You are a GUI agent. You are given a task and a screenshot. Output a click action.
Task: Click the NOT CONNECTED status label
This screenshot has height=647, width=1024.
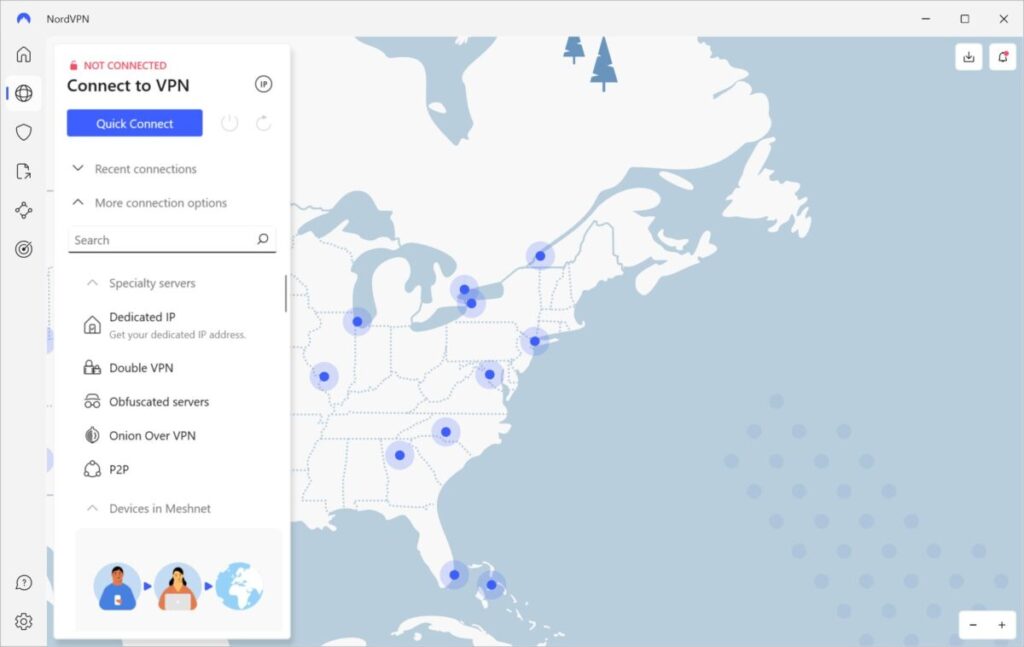coord(118,65)
